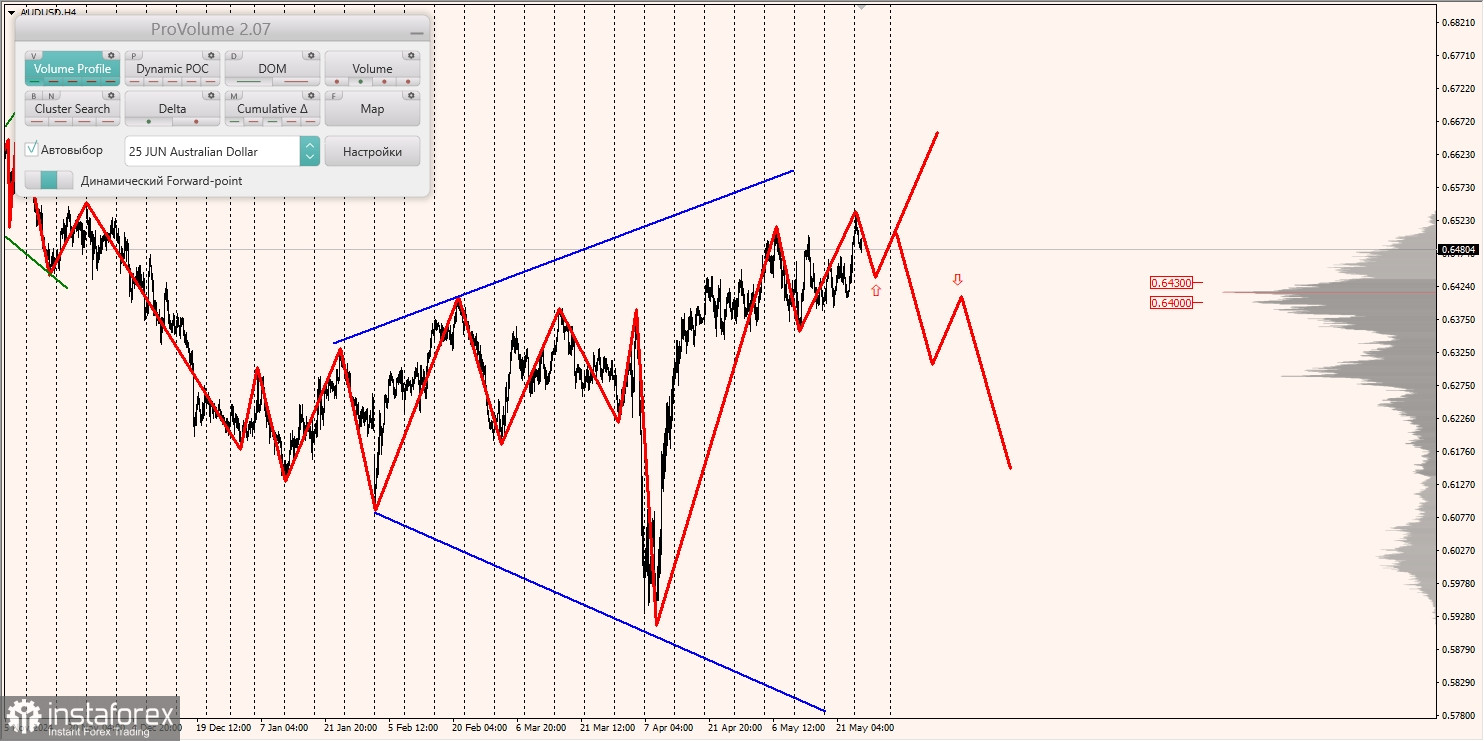Toggle the Volume indicator button
This screenshot has height=741, width=1484.
click(x=372, y=68)
